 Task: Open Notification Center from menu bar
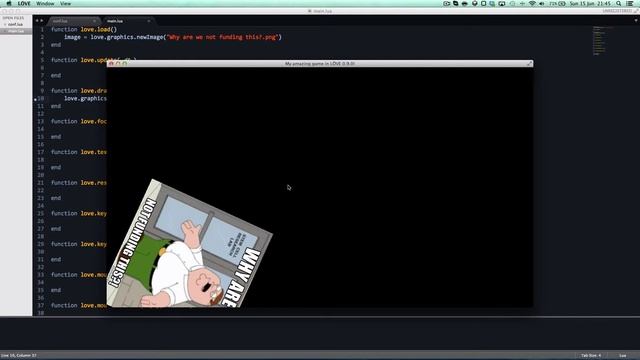(x=630, y=3)
